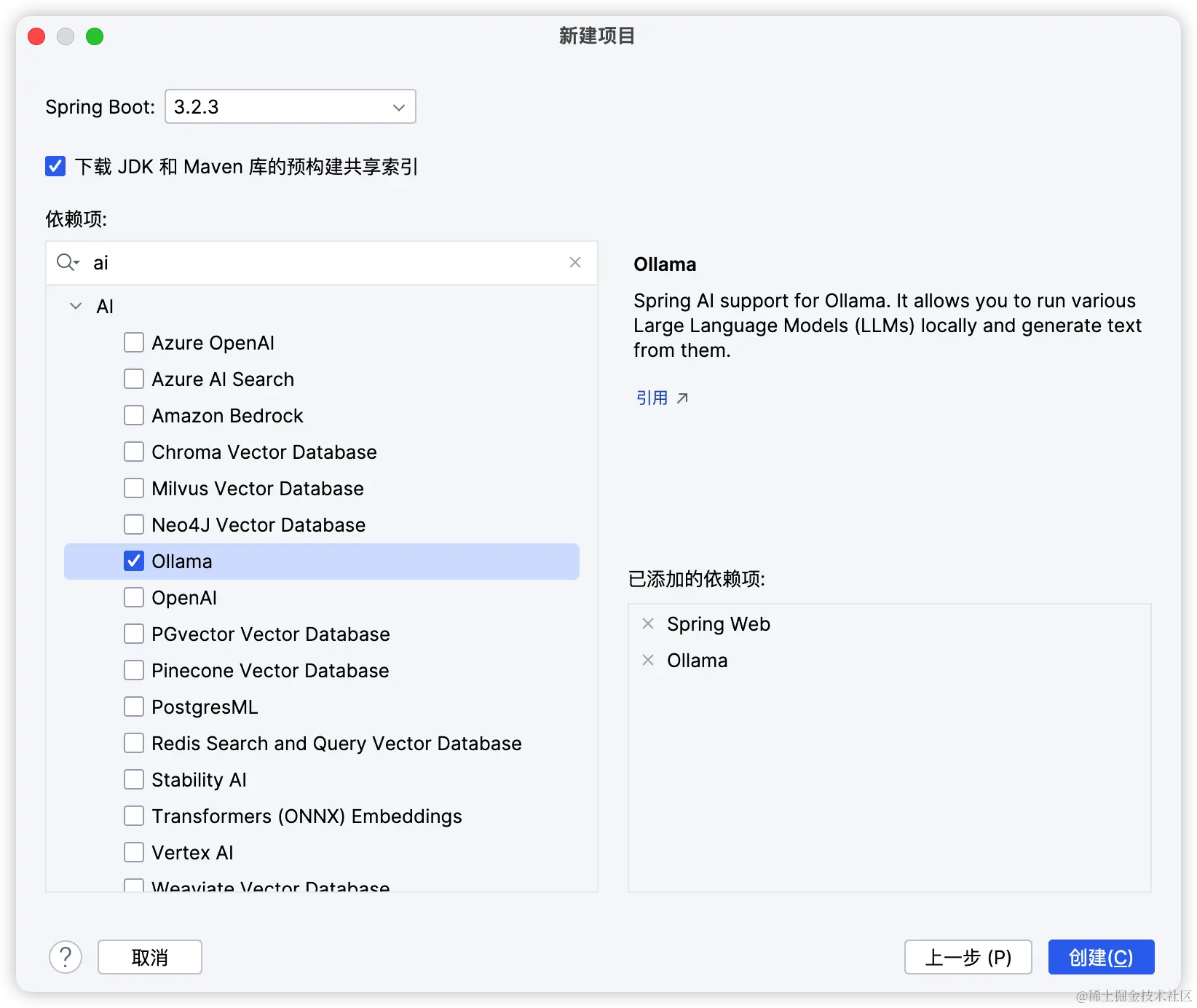
Task: Click the 取消 cancel button
Action: pos(150,957)
